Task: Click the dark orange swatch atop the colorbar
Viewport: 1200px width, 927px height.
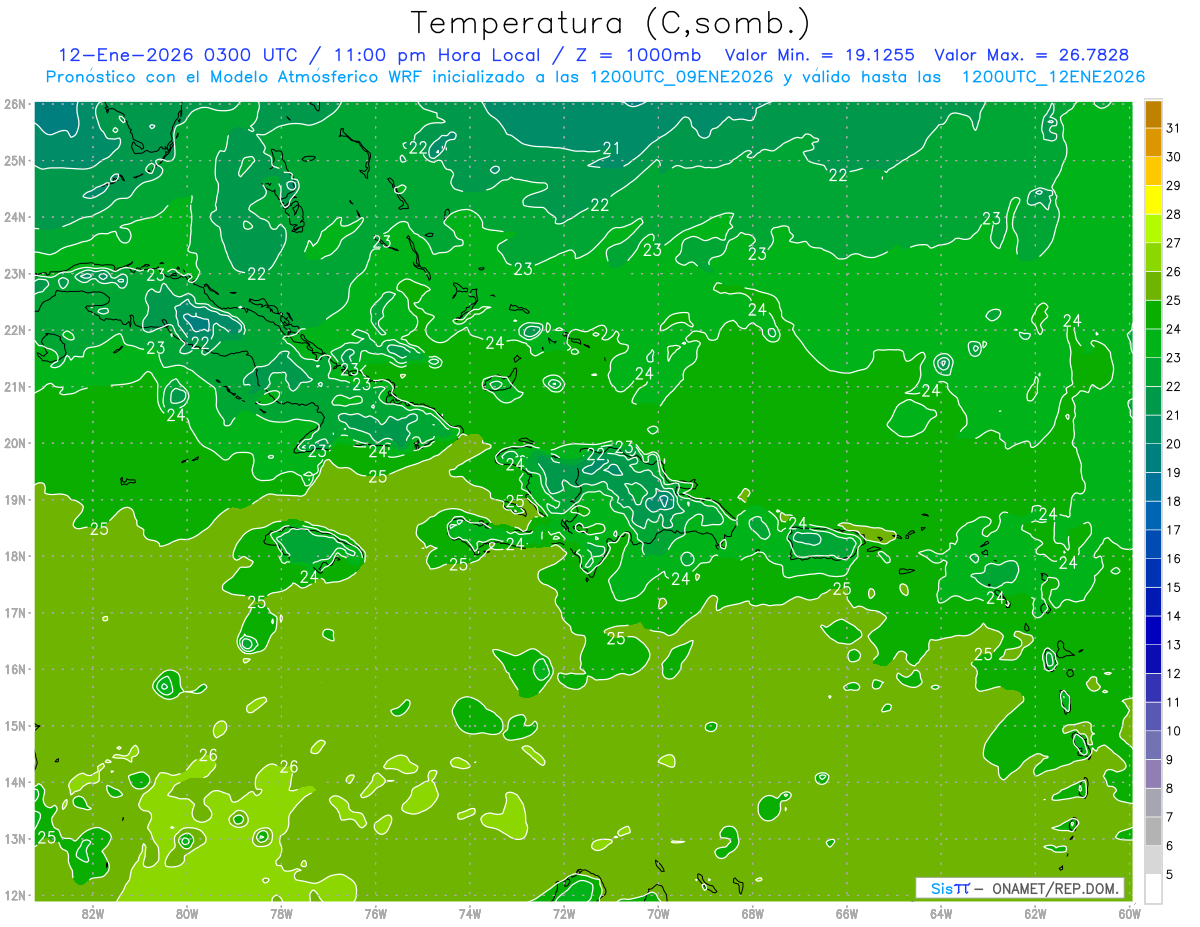Action: click(x=1153, y=114)
